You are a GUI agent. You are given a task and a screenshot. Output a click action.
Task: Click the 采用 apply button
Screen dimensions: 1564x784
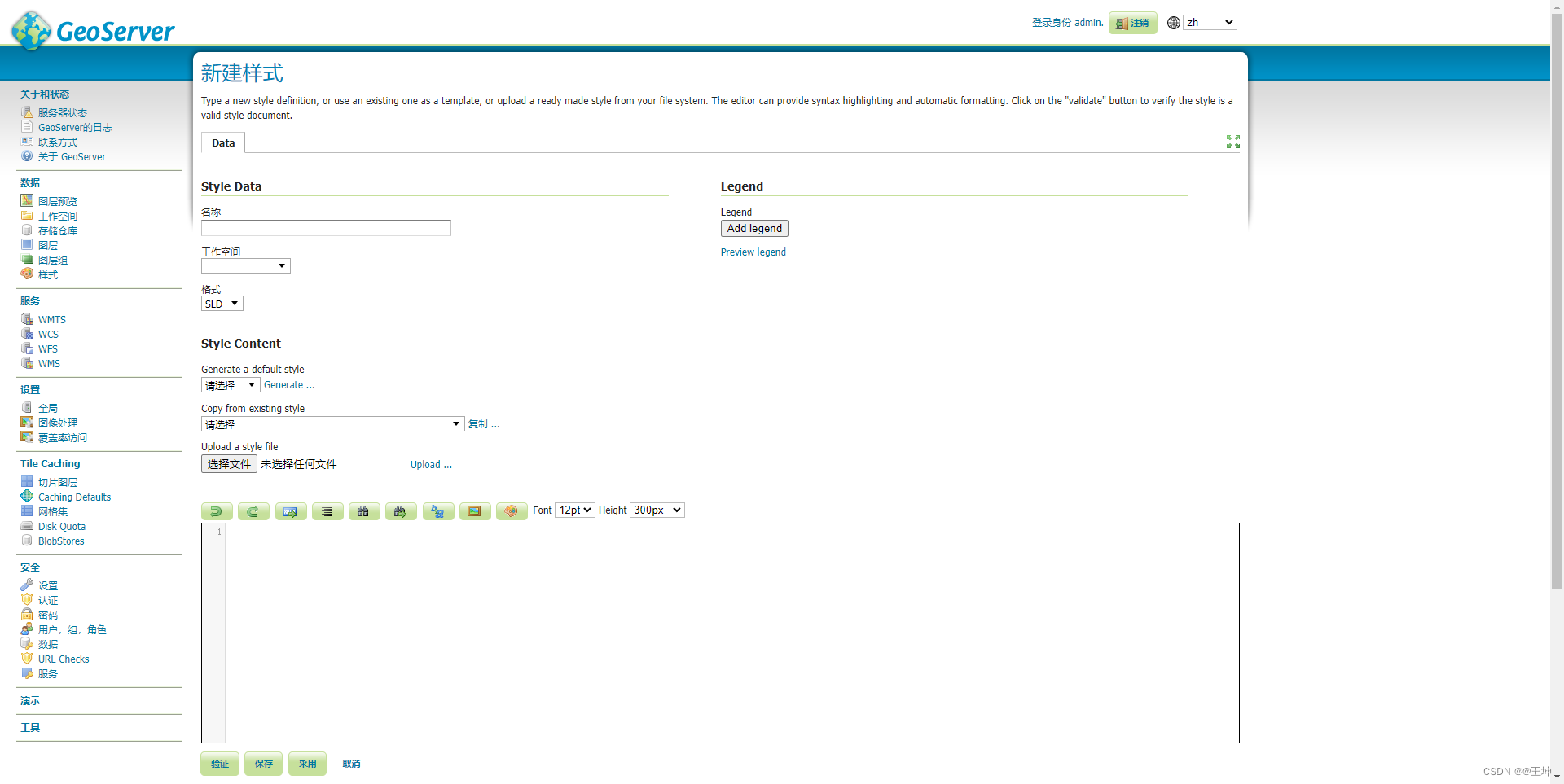point(307,764)
